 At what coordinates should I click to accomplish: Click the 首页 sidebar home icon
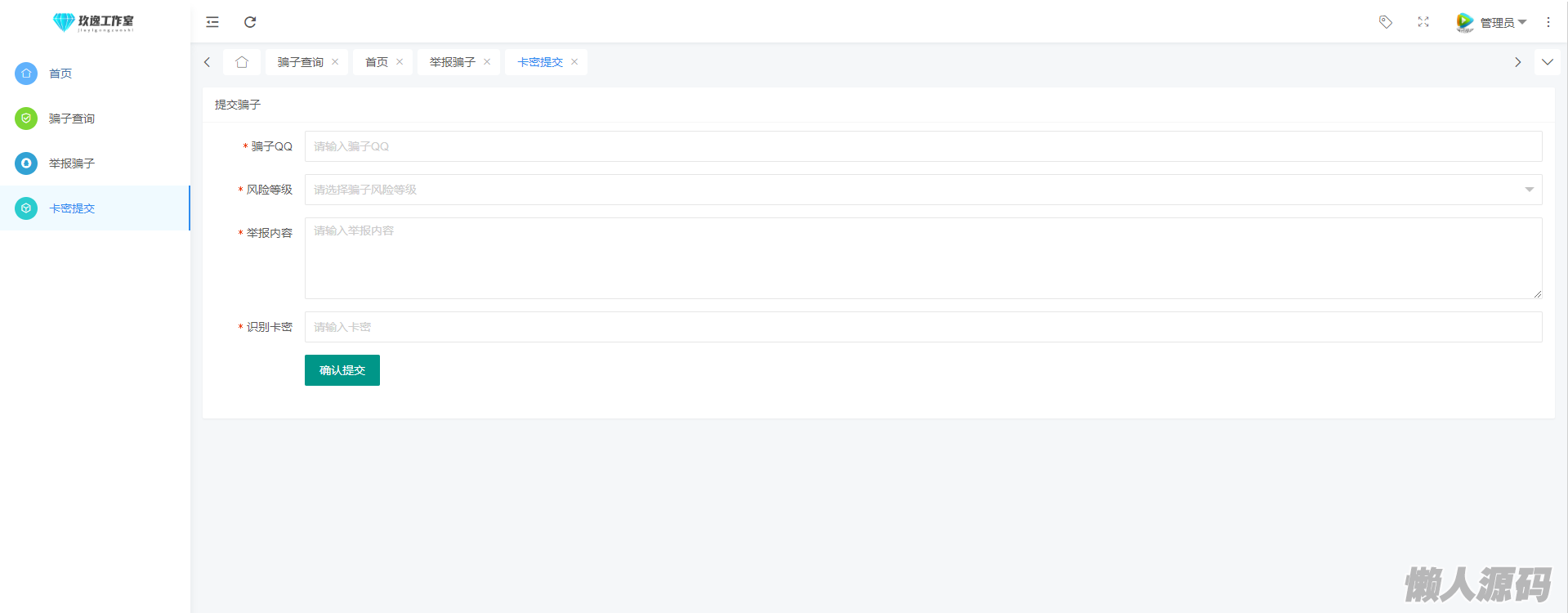[26, 74]
